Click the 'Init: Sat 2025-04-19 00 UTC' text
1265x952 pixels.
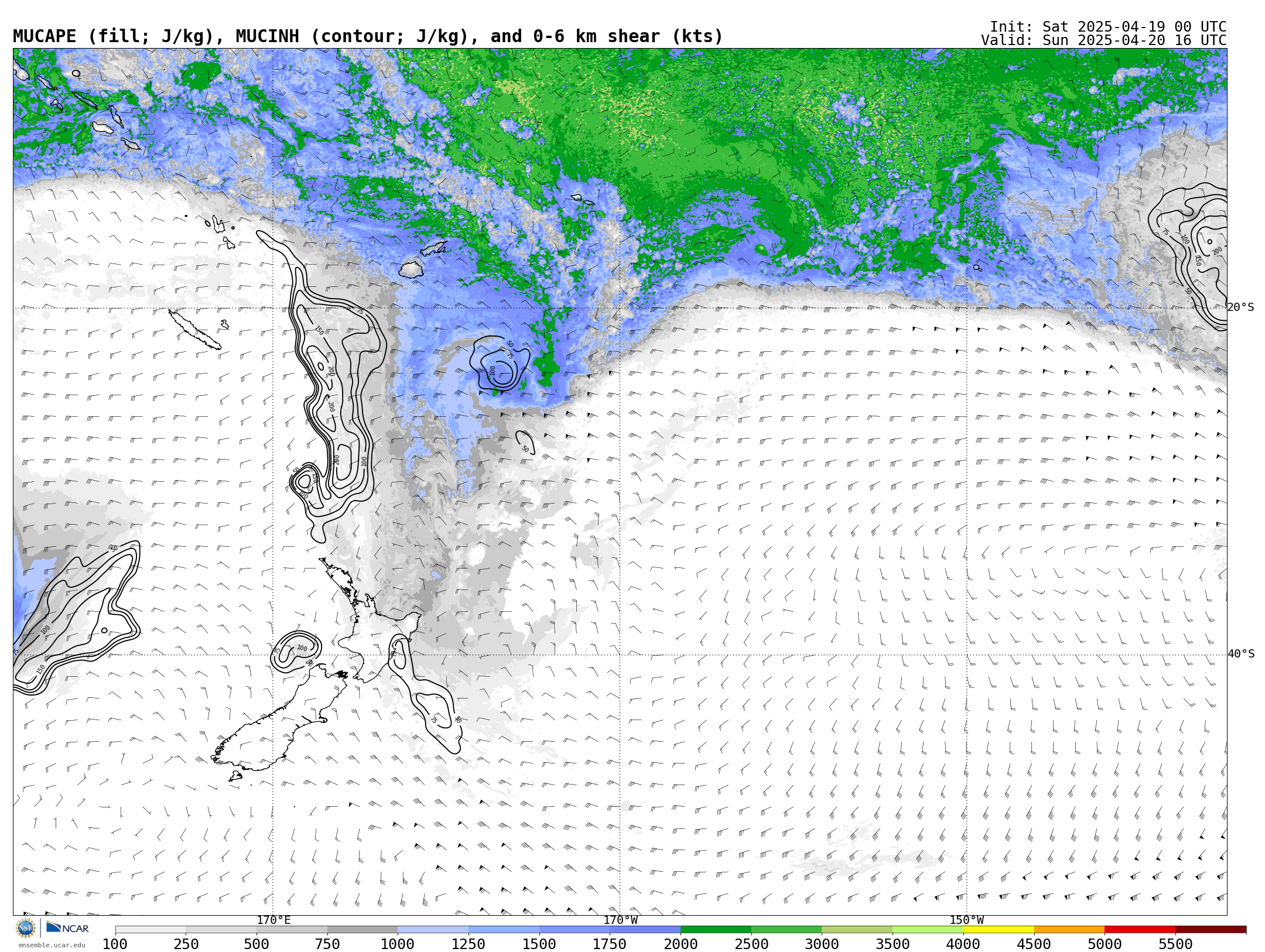click(1108, 27)
